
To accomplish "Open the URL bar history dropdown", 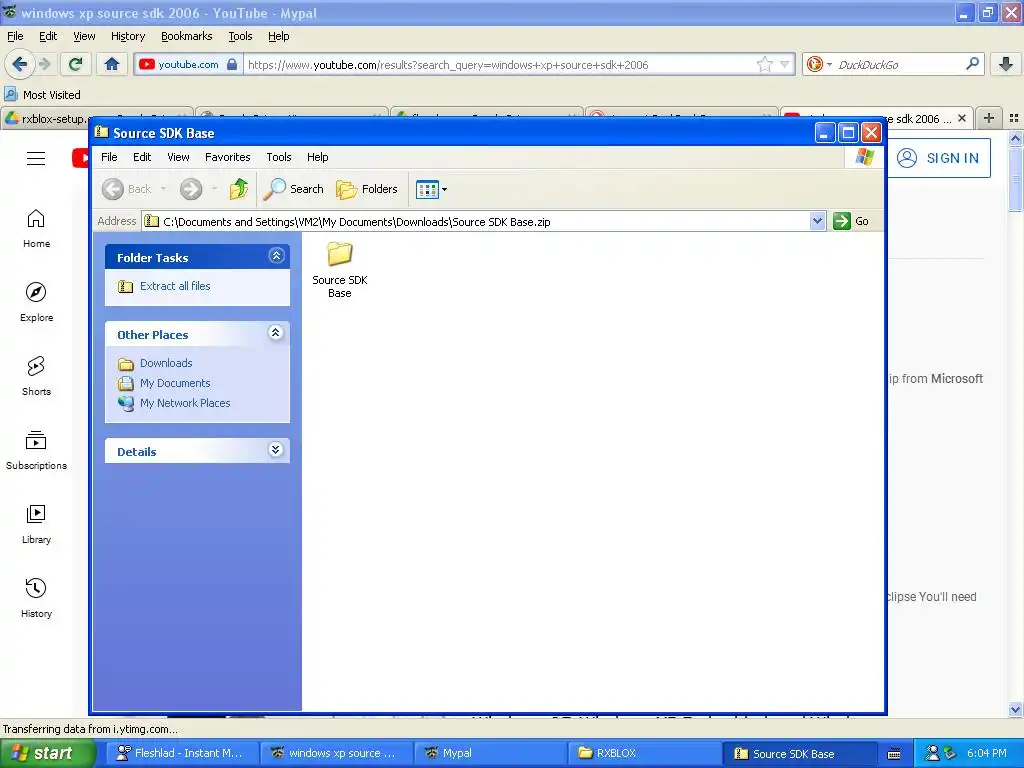I will [785, 64].
